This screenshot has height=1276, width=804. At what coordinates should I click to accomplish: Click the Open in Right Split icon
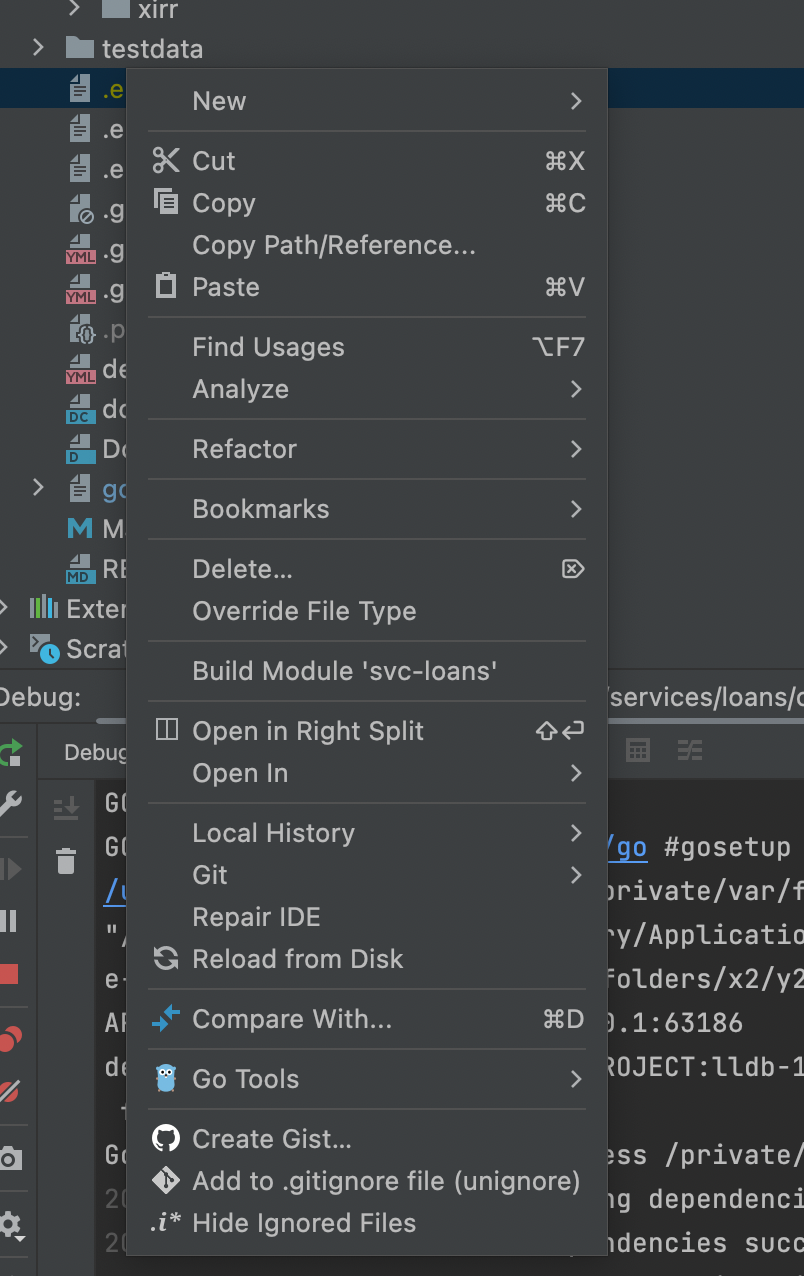(166, 730)
